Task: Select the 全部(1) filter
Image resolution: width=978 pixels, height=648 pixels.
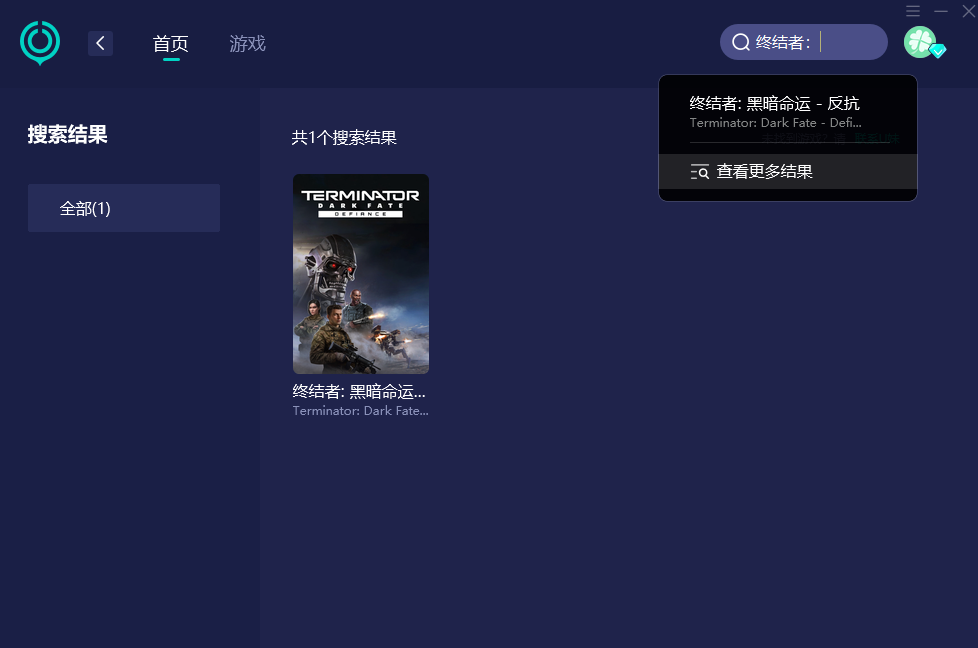Action: click(123, 208)
